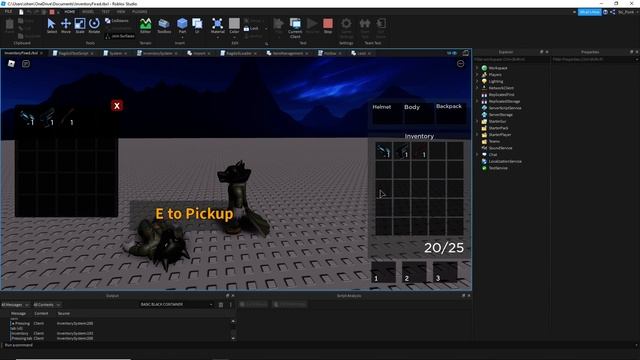The width and height of the screenshot is (640, 360).
Task: Open Game Settings gear
Action: pyautogui.click(x=346, y=28)
